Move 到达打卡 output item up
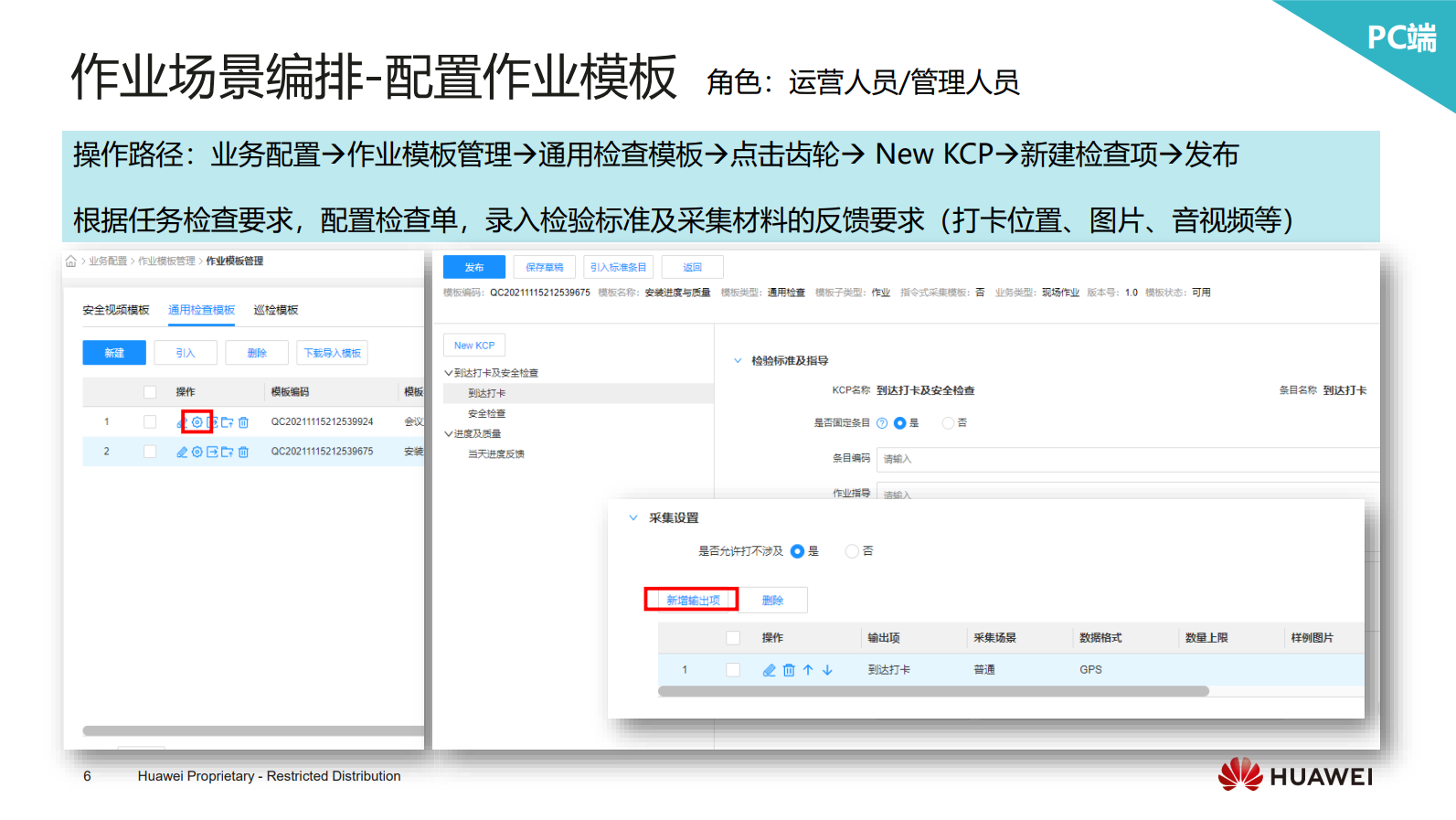 [x=808, y=670]
